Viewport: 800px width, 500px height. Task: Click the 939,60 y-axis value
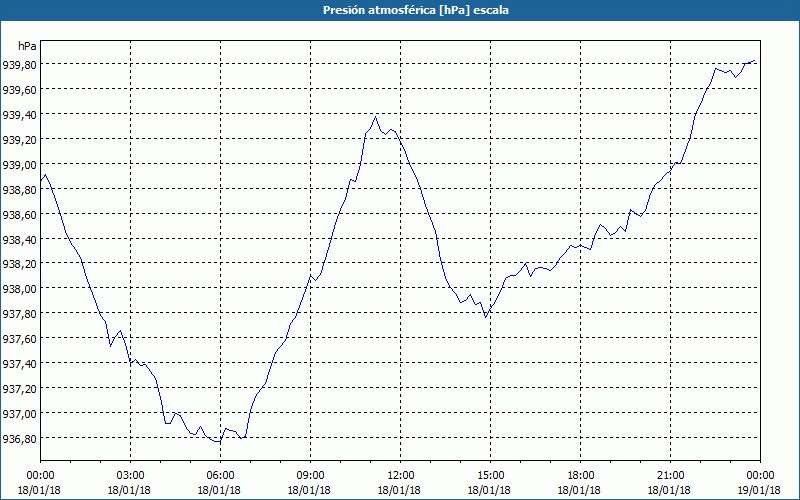[19, 90]
